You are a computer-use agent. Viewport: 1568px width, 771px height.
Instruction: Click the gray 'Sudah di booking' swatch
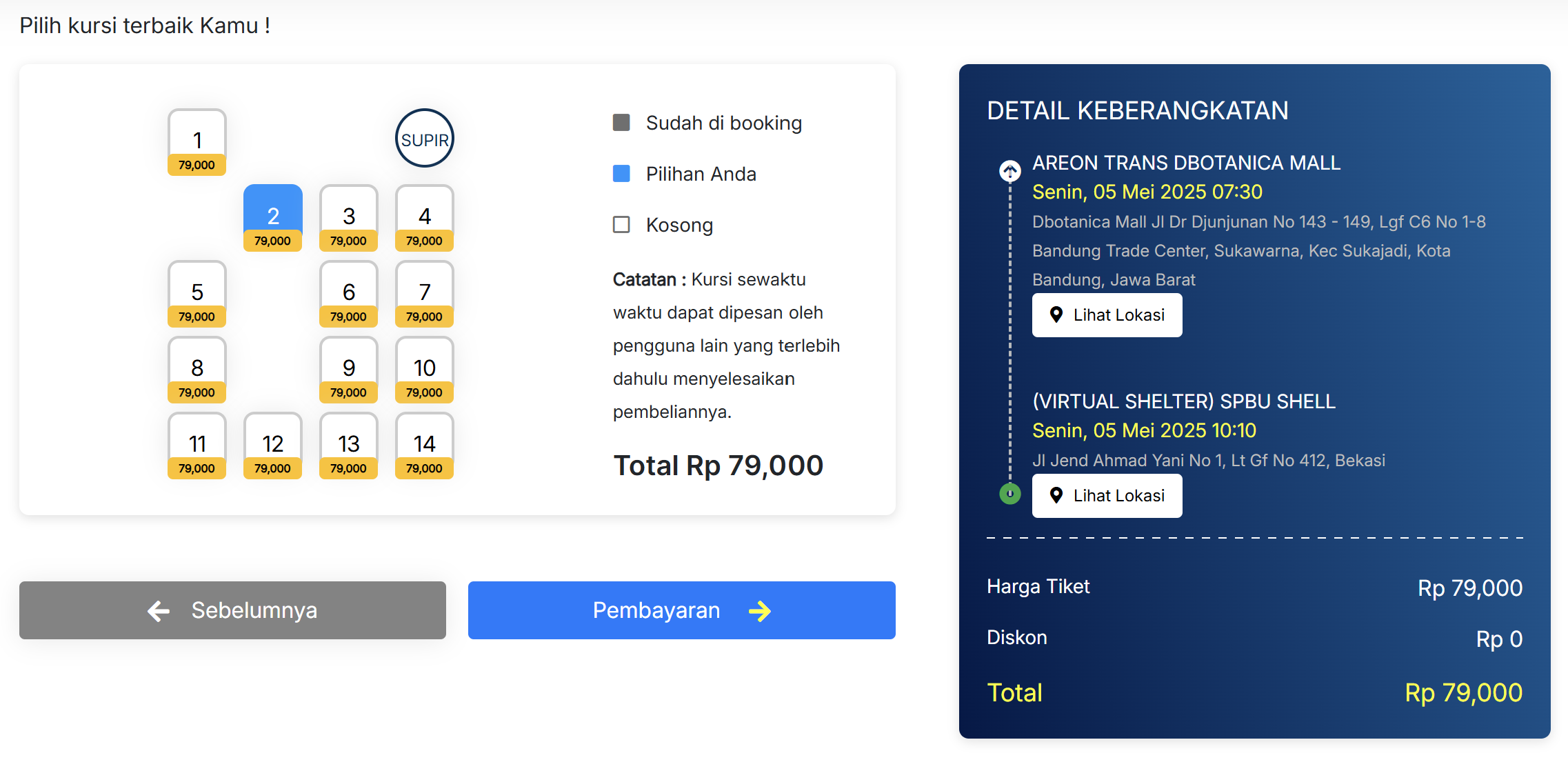(621, 123)
